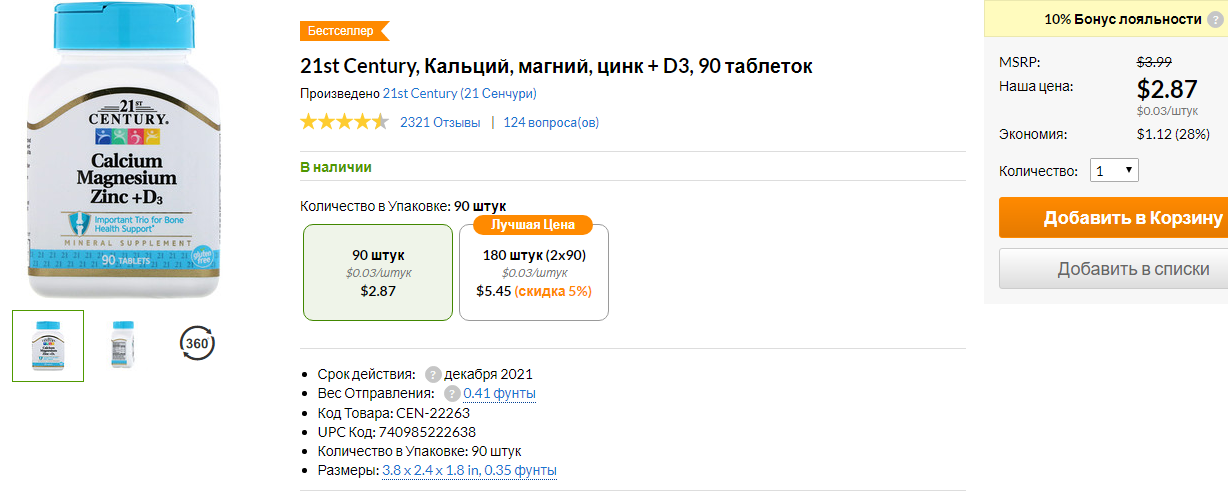The width and height of the screenshot is (1228, 502).
Task: Select the first bottle front thumbnail
Action: click(48, 345)
